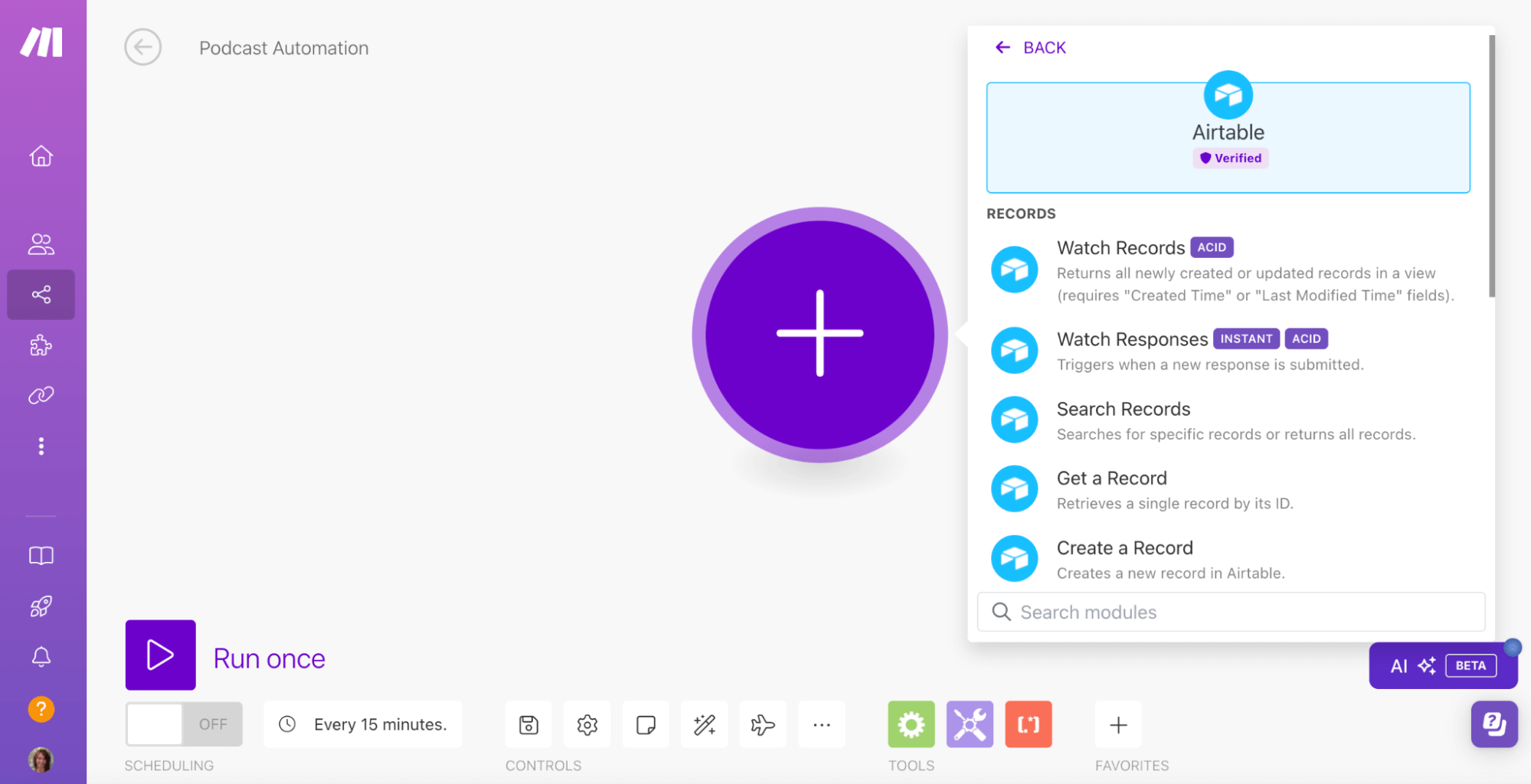Open the sidebar More vertical dots
Image resolution: width=1531 pixels, height=784 pixels.
[41, 446]
